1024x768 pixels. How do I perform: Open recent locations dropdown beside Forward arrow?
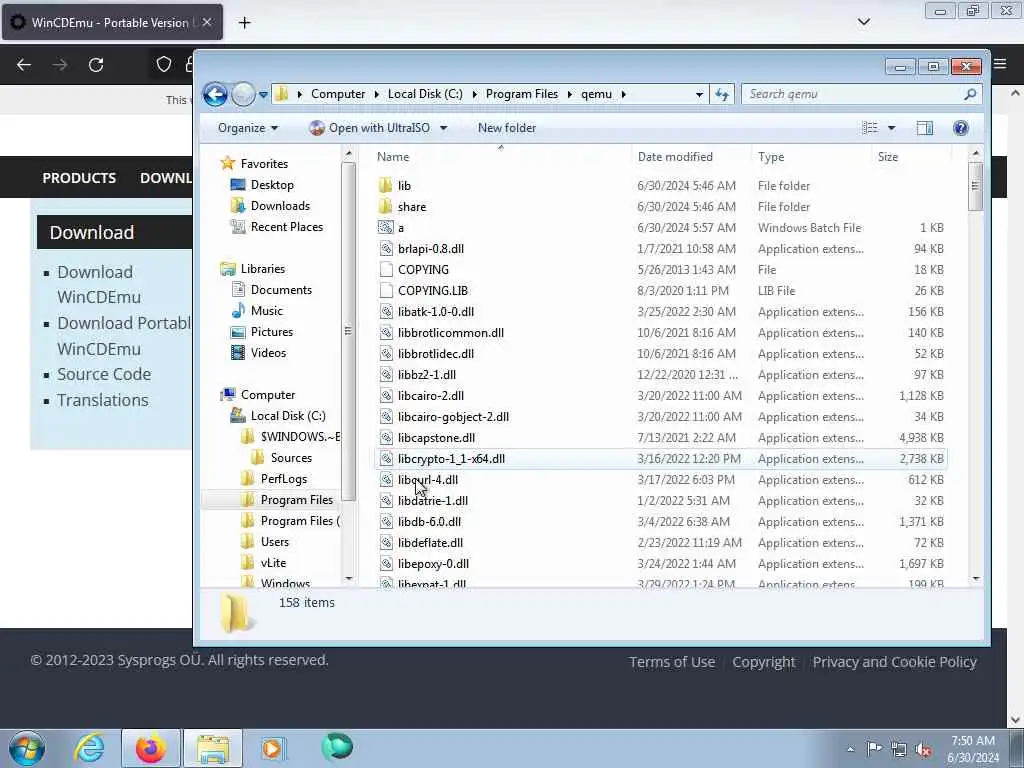(263, 95)
